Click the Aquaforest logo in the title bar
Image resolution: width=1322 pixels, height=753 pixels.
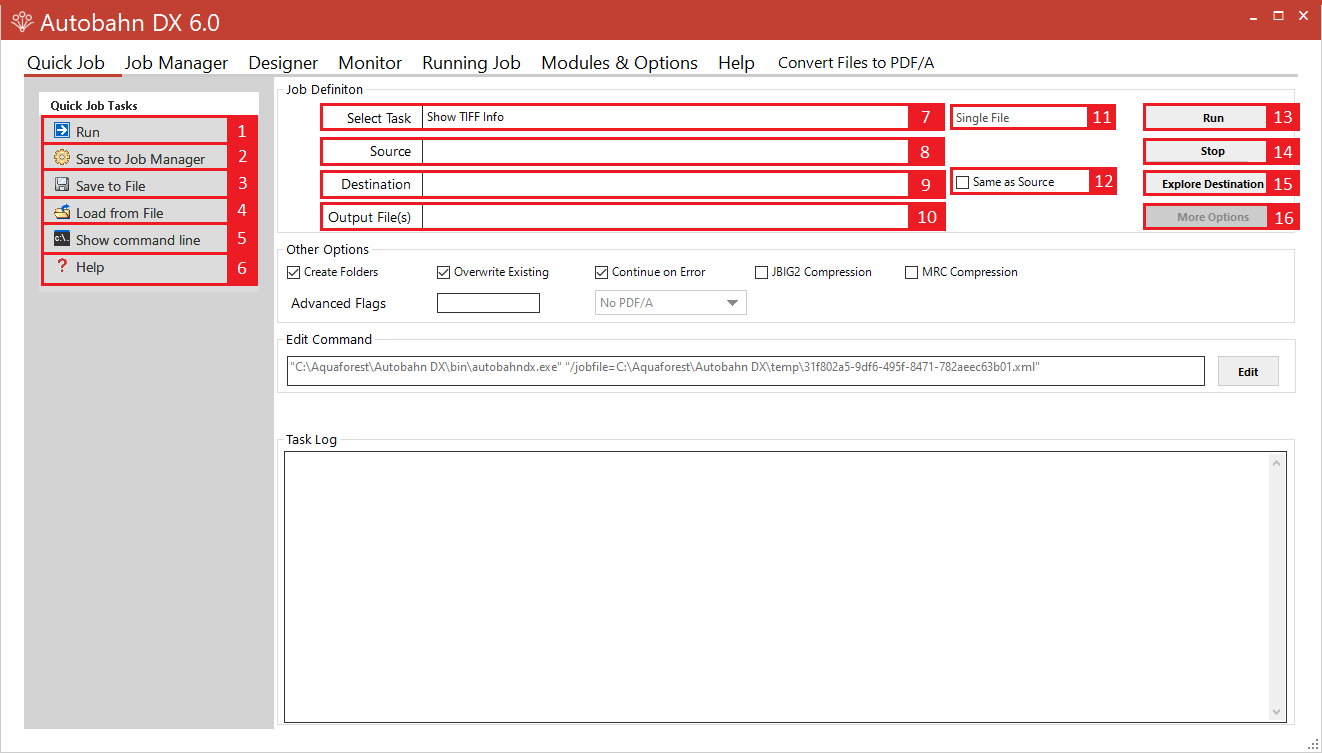pyautogui.click(x=22, y=20)
